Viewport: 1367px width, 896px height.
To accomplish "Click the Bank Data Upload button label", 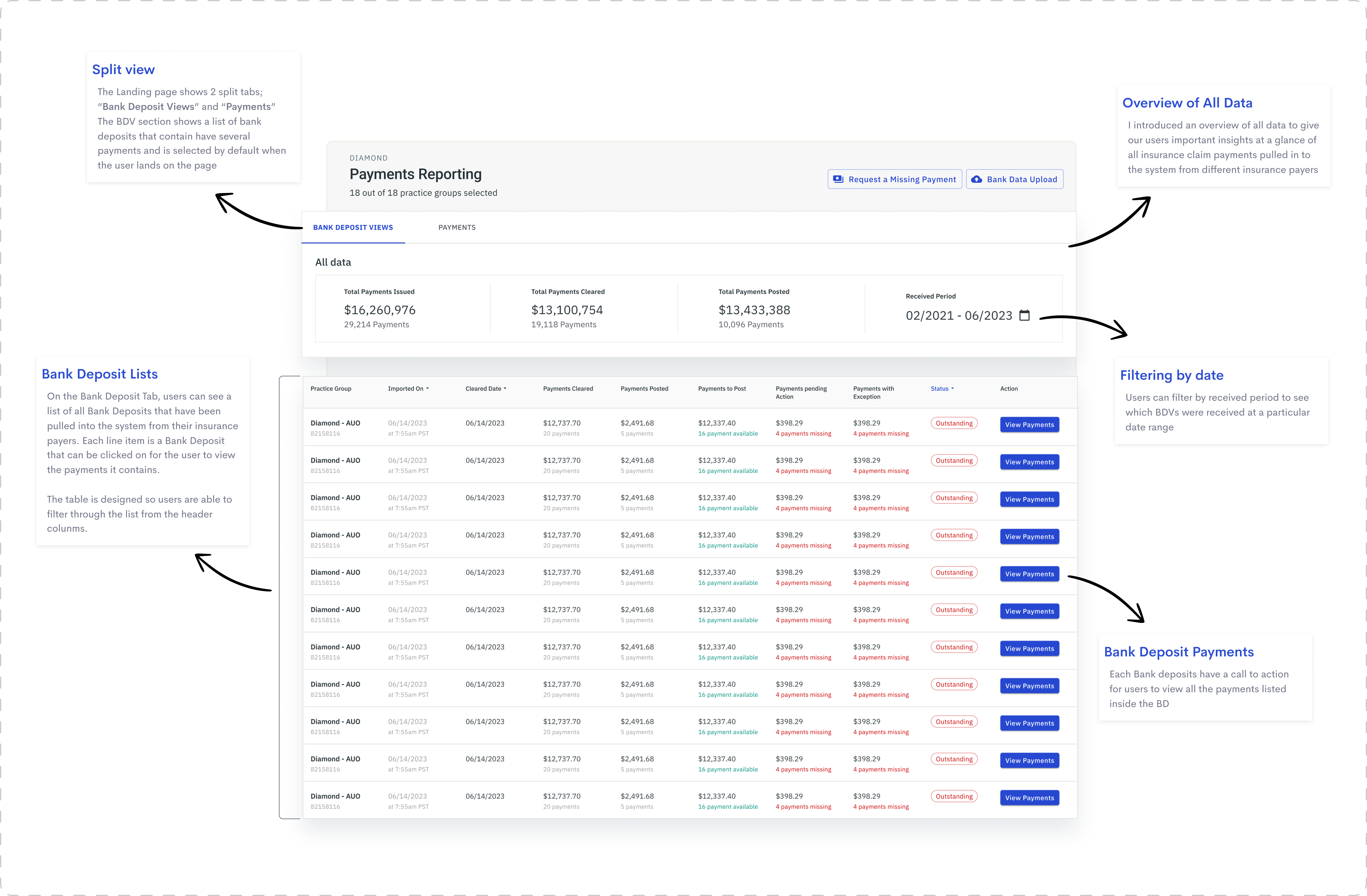I will pos(1022,179).
